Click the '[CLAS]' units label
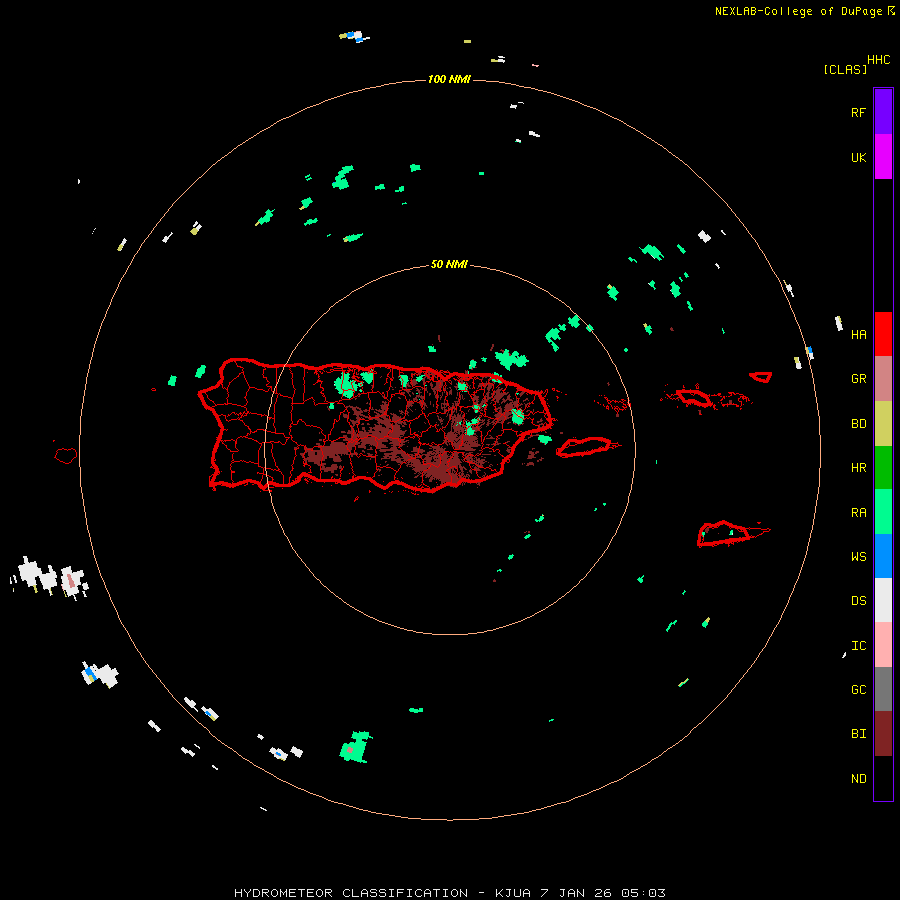This screenshot has width=900, height=900. coord(845,69)
